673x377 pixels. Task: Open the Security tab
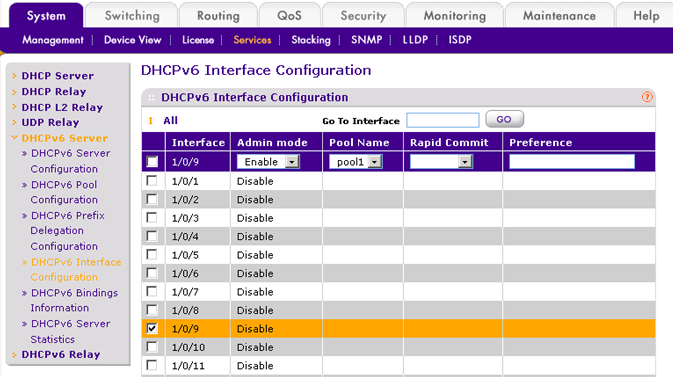[363, 16]
